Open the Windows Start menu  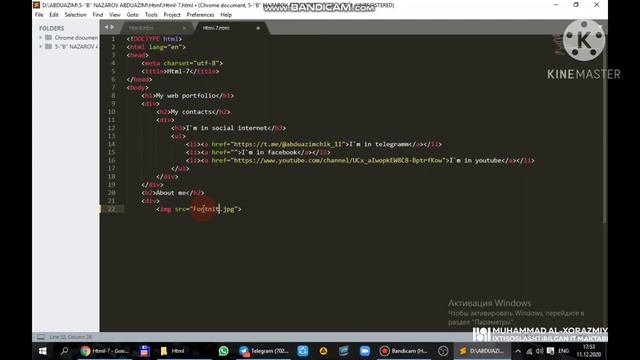click(x=42, y=351)
